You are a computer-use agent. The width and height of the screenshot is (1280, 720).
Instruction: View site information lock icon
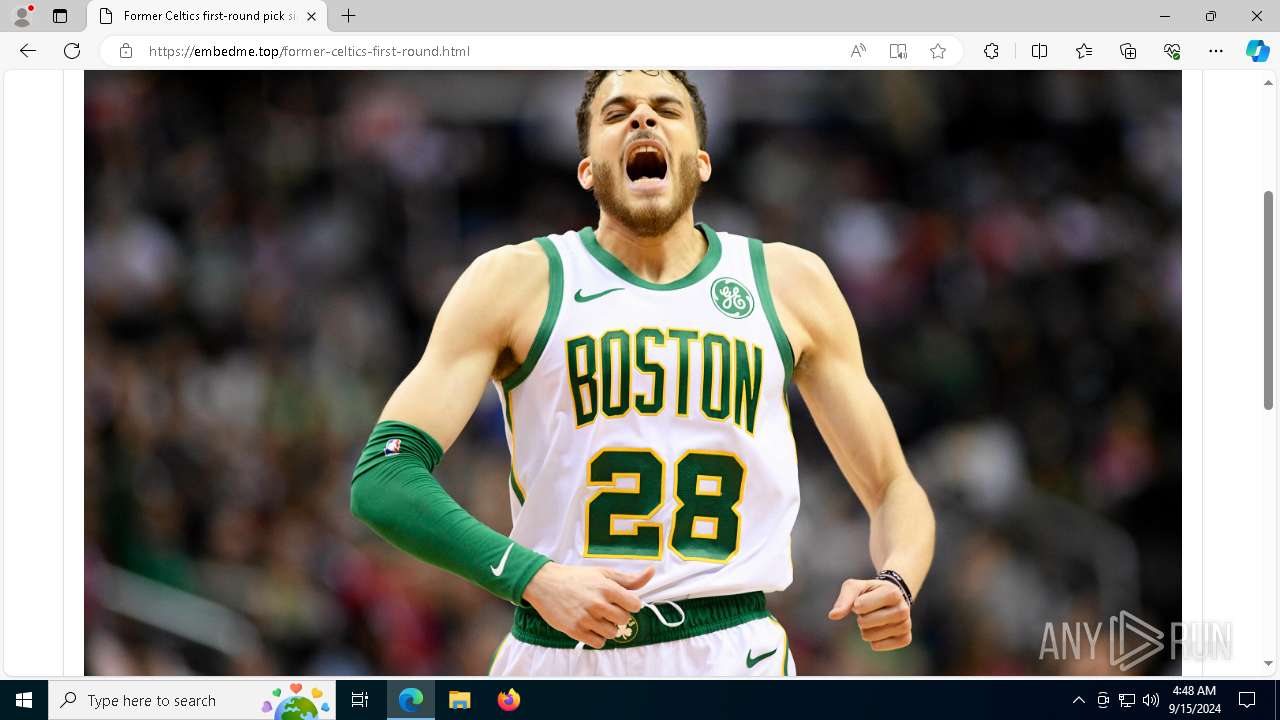pos(126,51)
